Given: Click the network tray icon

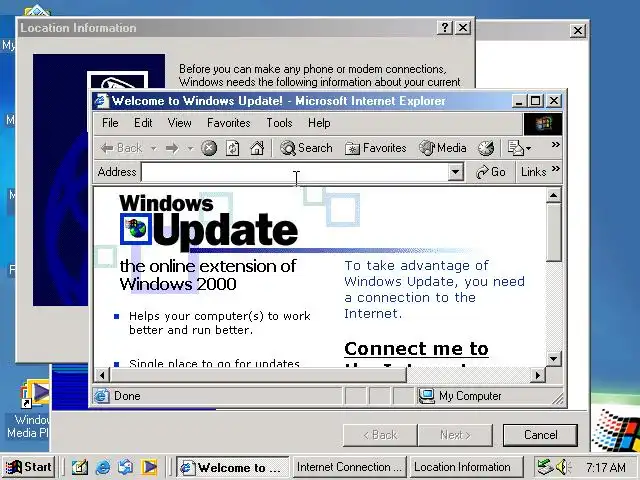Looking at the screenshot, I should coord(545,467).
